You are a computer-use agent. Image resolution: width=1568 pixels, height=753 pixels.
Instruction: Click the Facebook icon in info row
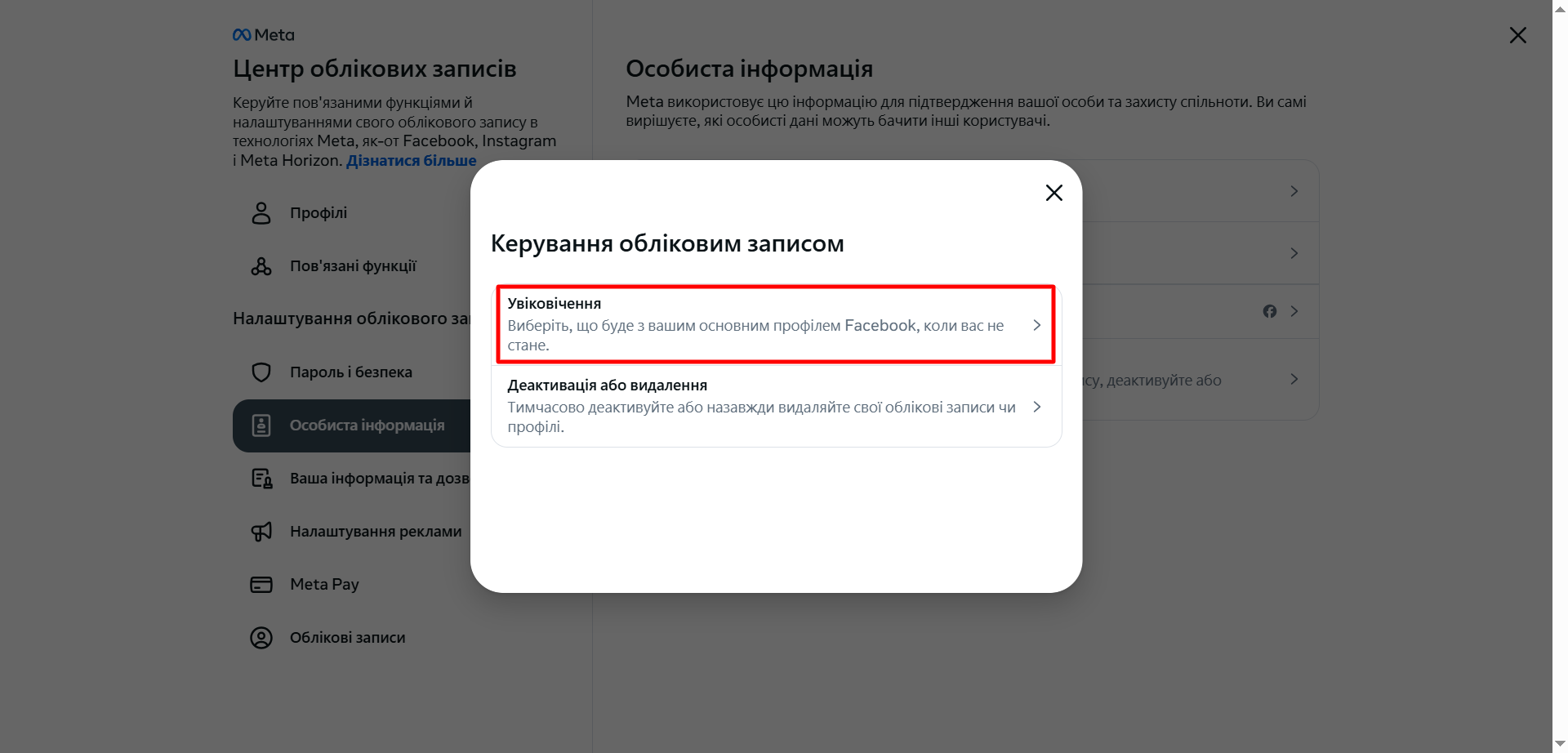pyautogui.click(x=1269, y=311)
